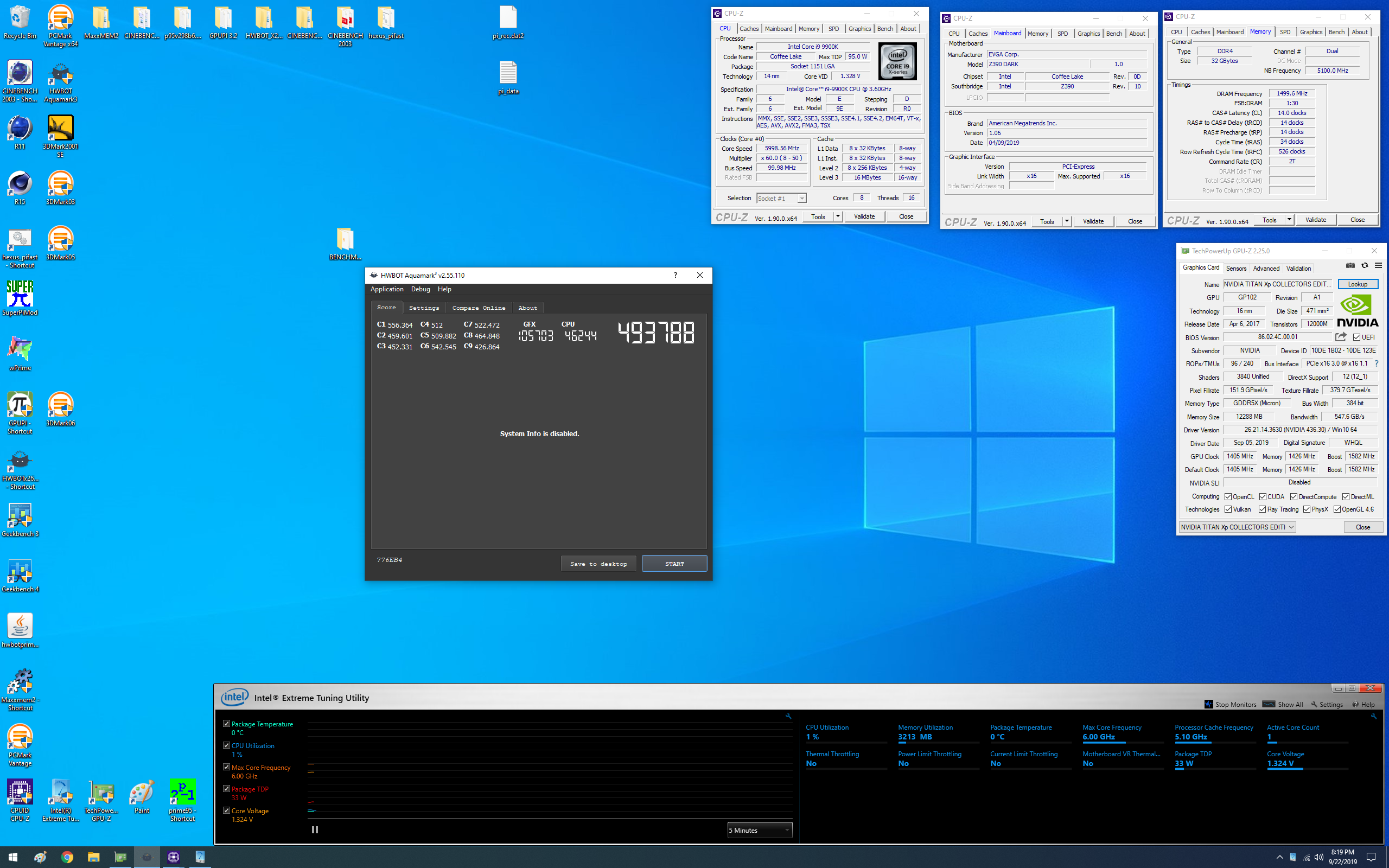This screenshot has width=1389, height=868.
Task: Switch to Sensors tab in GPU-Z
Action: 1236,268
